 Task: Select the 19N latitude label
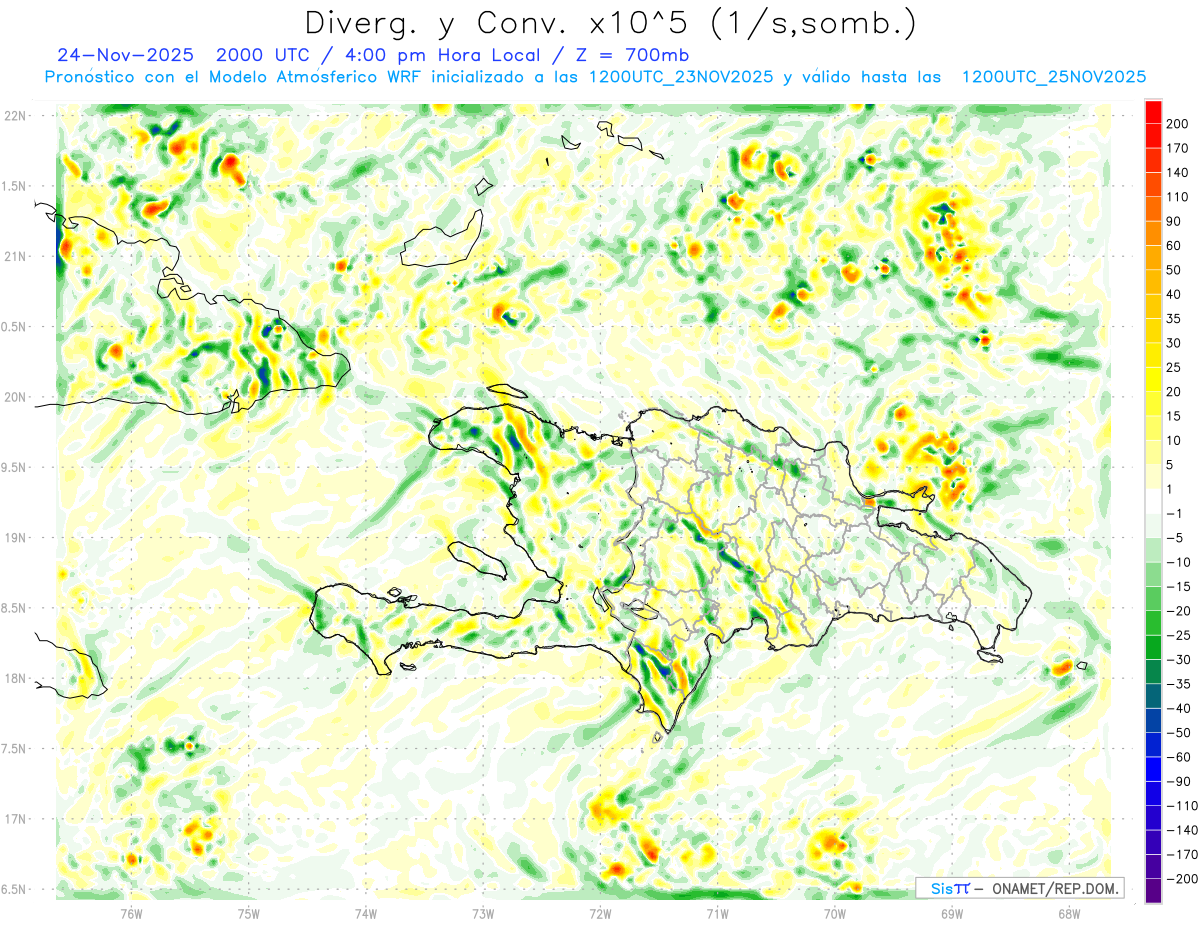click(15, 538)
